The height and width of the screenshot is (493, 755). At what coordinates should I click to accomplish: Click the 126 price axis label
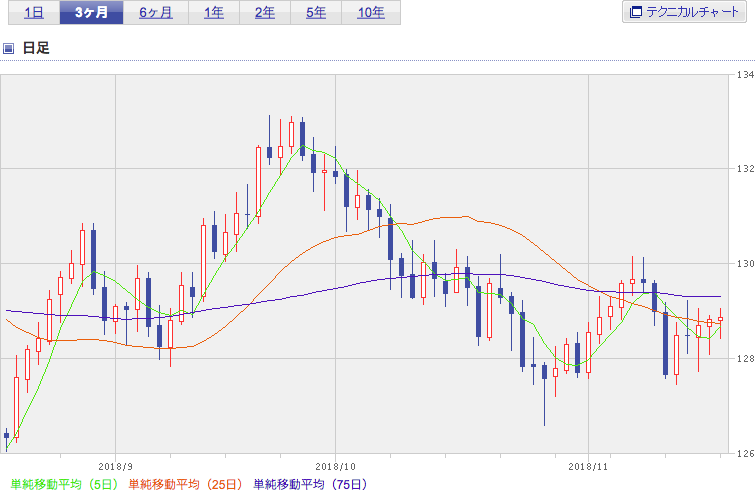[x=745, y=453]
